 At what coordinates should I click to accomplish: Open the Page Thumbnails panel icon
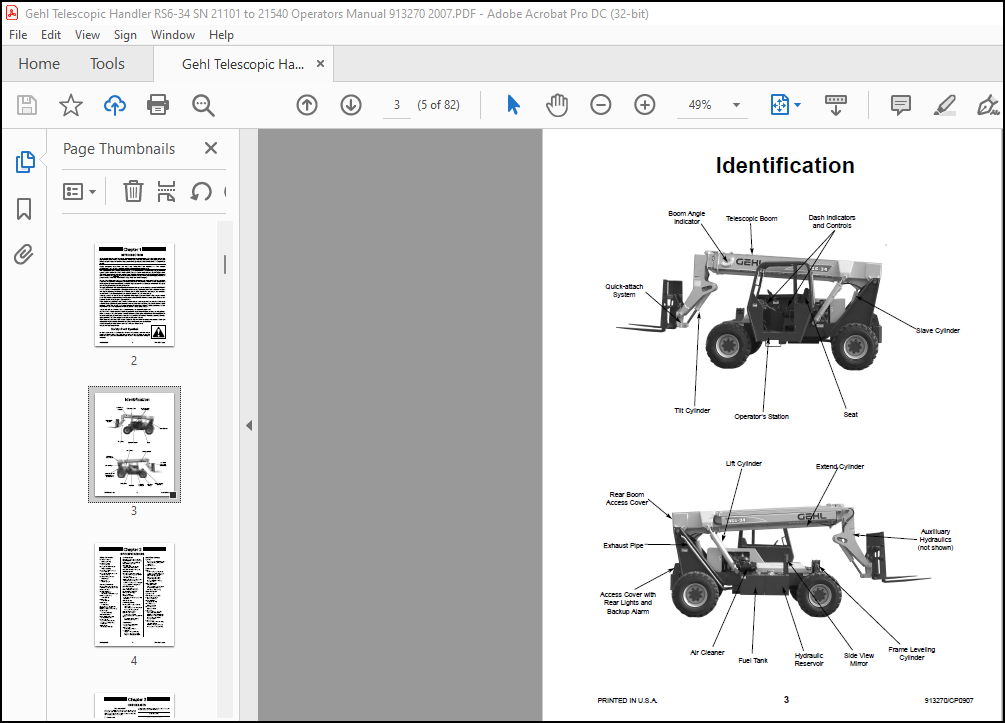click(x=25, y=162)
